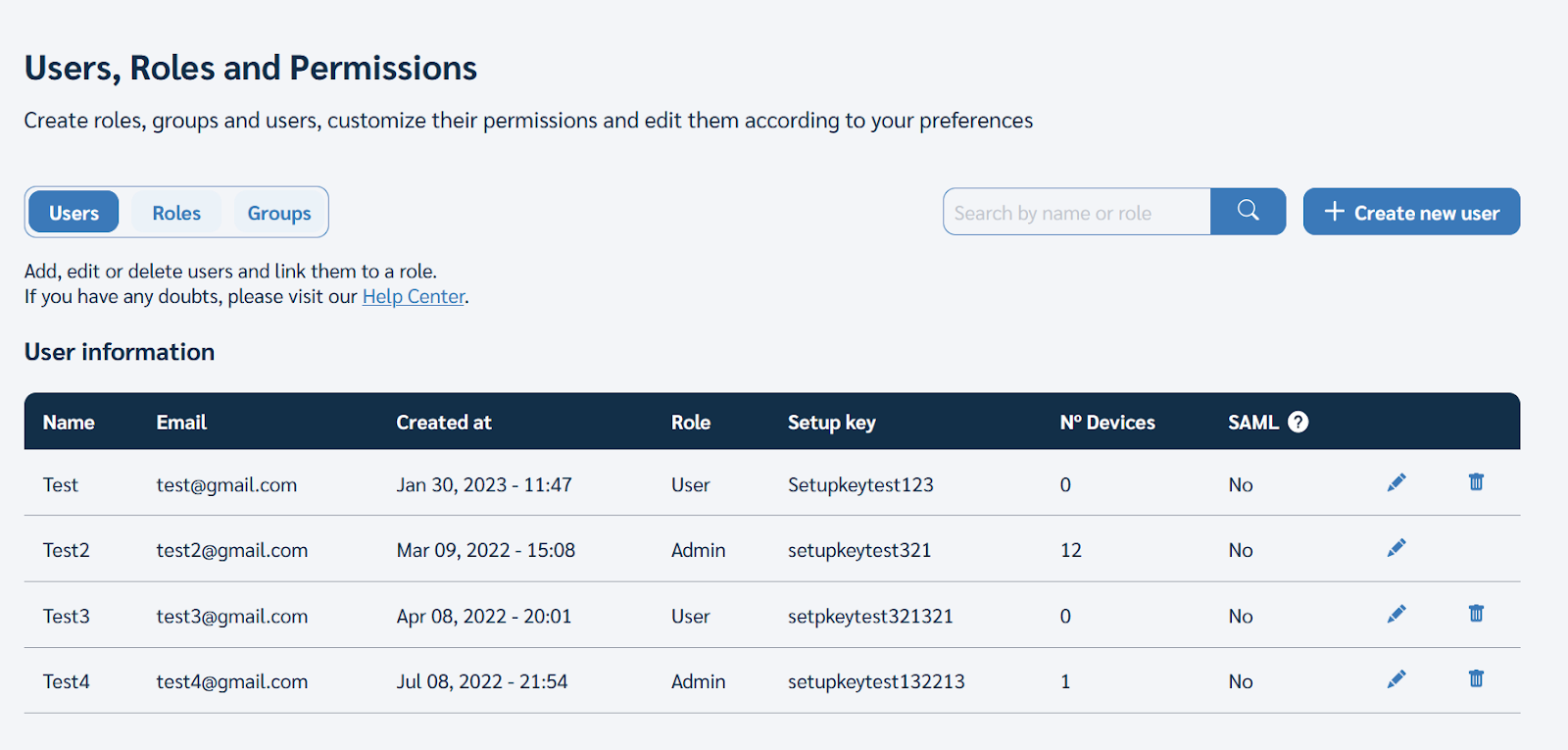The height and width of the screenshot is (750, 1568).
Task: Click the Created at column header
Action: tap(444, 423)
